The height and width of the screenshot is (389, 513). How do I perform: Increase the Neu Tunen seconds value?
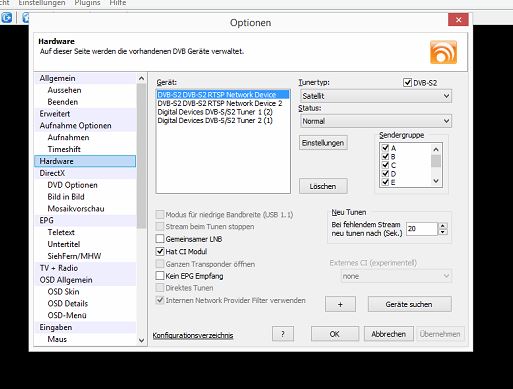coord(443,226)
